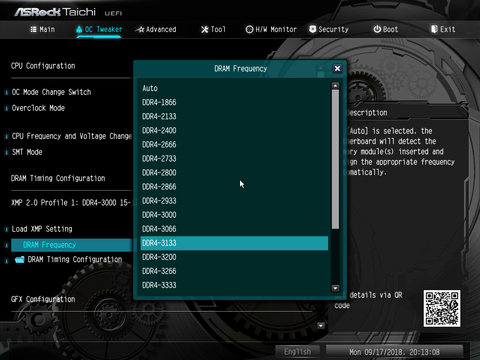The height and width of the screenshot is (360, 480).
Task: Switch to the Boot tab
Action: click(386, 29)
